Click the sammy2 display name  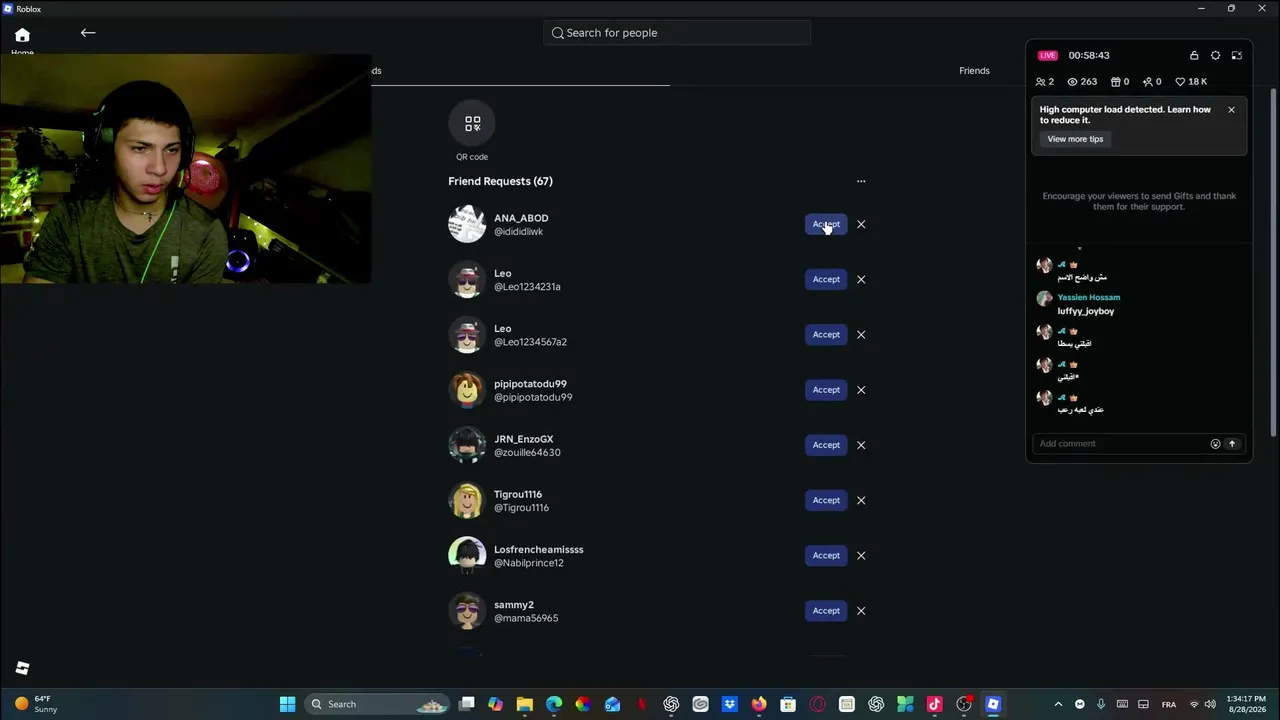[514, 605]
